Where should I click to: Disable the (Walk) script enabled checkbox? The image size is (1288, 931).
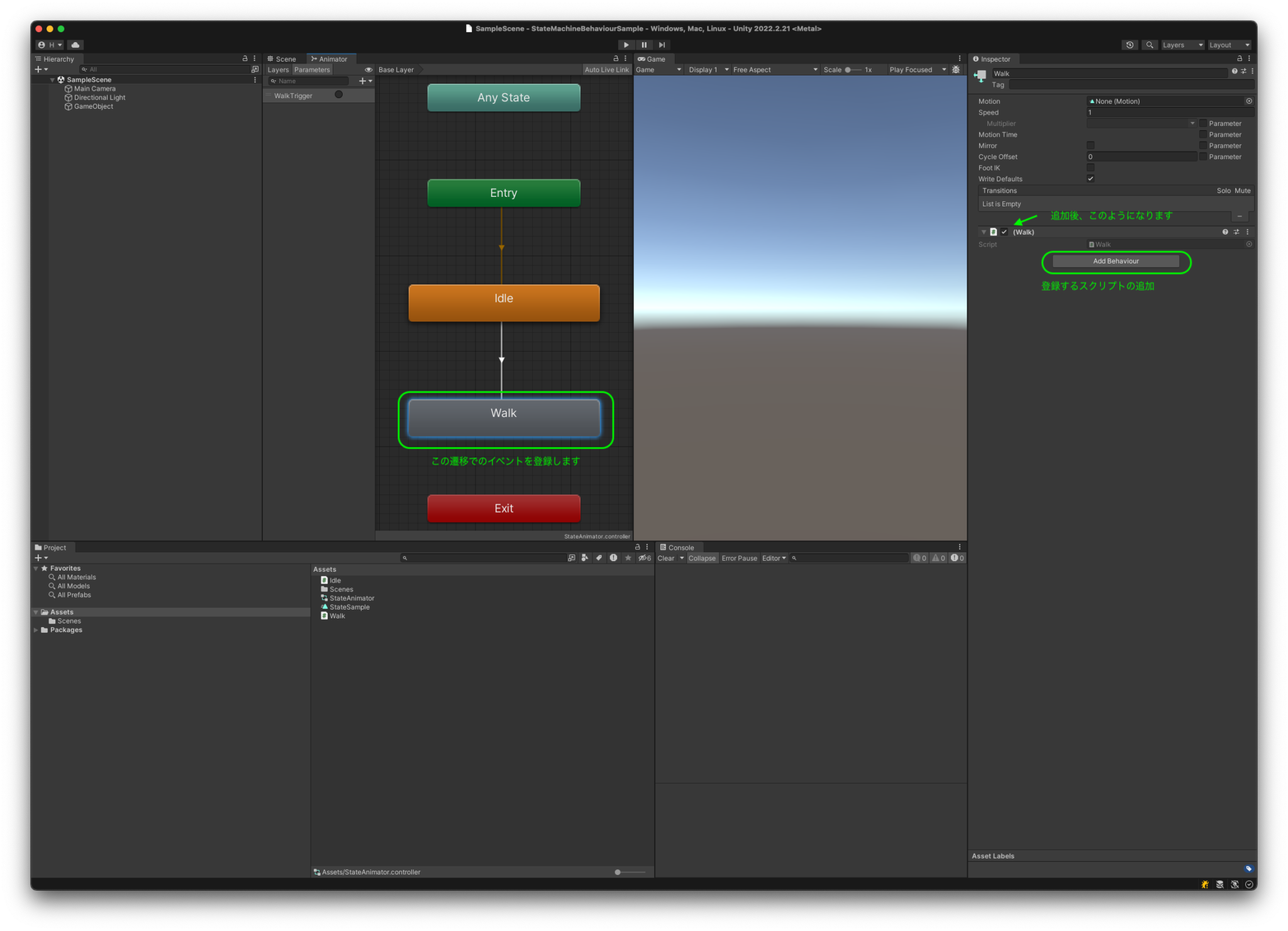[x=1004, y=231]
